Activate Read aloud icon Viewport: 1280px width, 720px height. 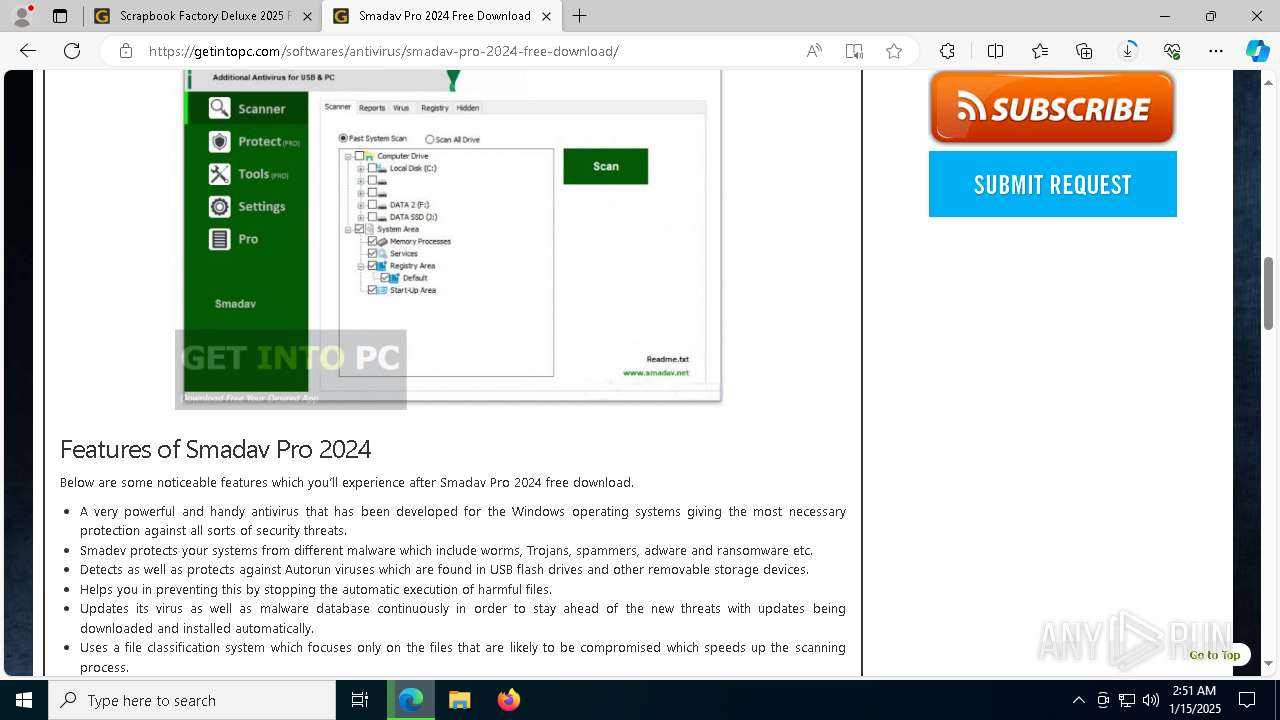point(814,51)
